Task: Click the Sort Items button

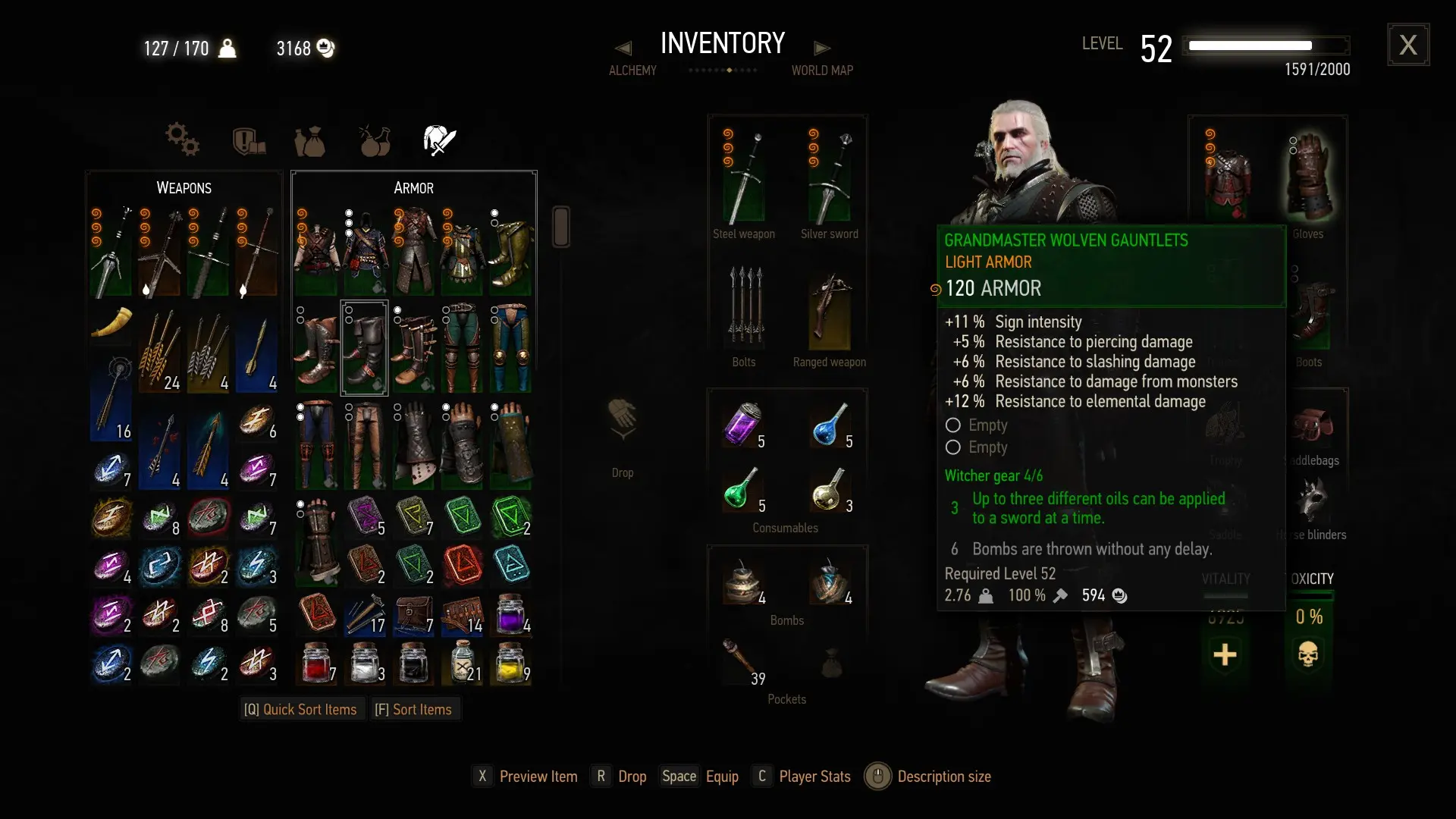Action: click(x=413, y=710)
